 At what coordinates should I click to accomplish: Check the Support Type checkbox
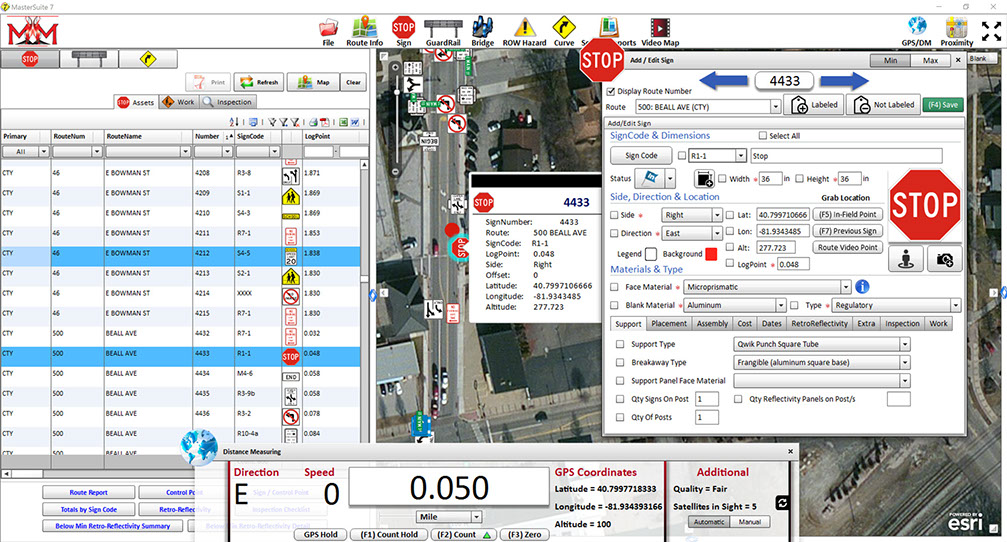click(621, 344)
